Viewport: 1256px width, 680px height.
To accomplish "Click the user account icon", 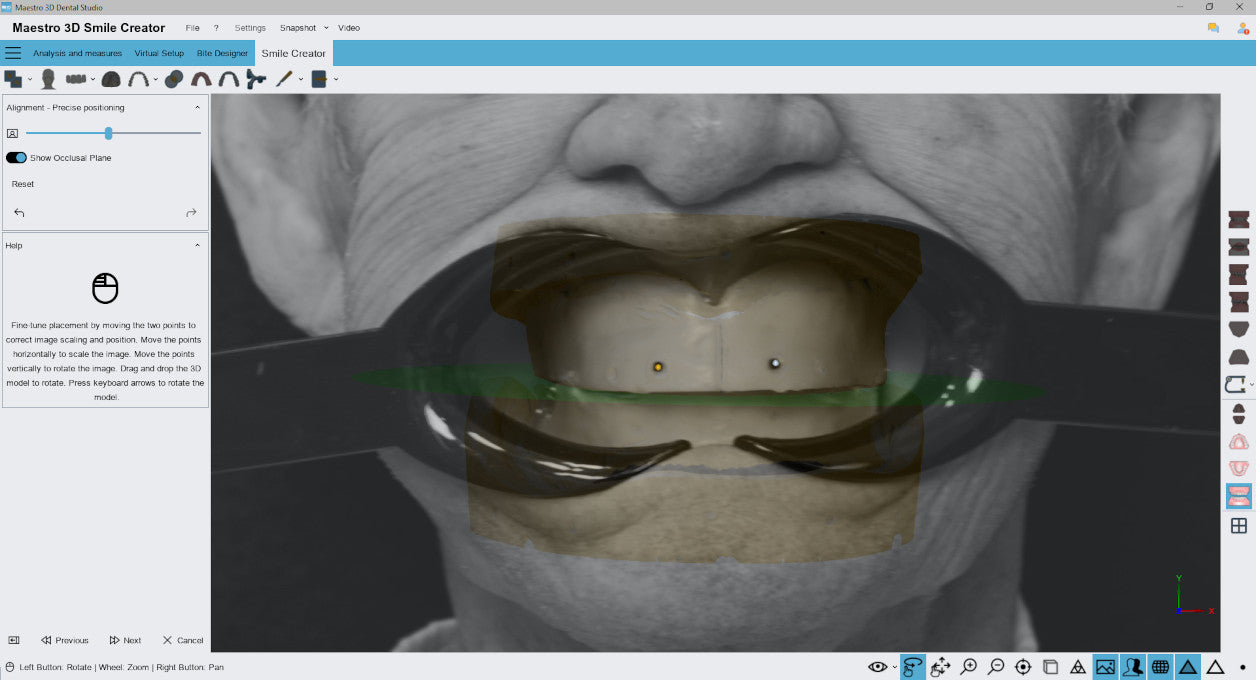I will pyautogui.click(x=1242, y=28).
